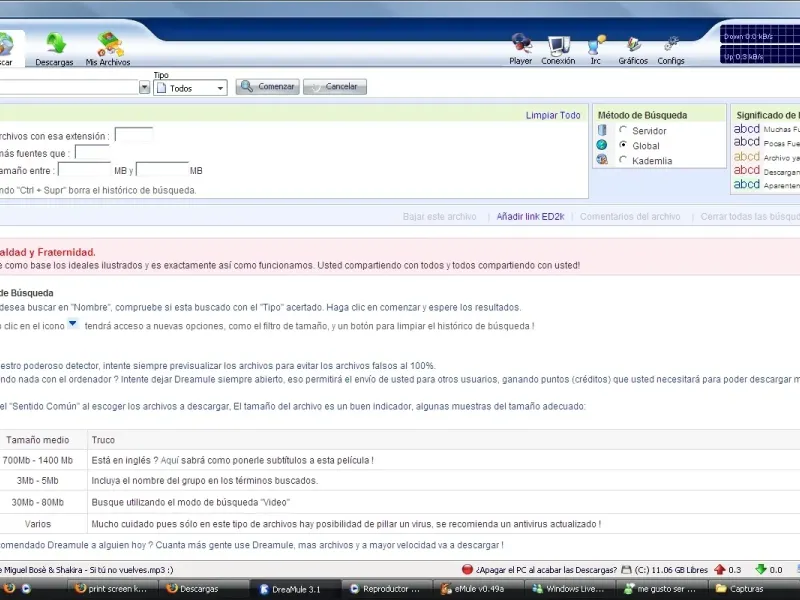Viewport: 800px width, 600px height.
Task: Click Añadir link ED2k
Action: (x=530, y=216)
